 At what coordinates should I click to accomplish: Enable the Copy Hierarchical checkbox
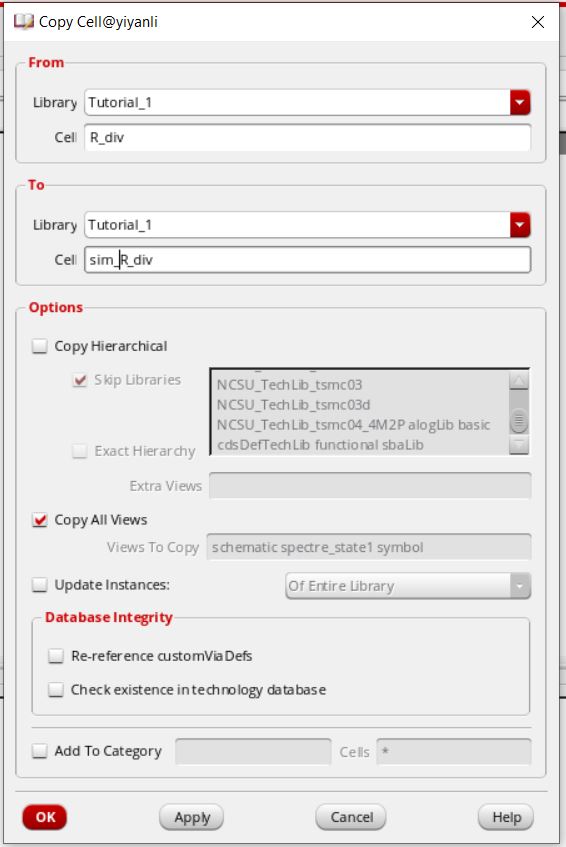[40, 346]
